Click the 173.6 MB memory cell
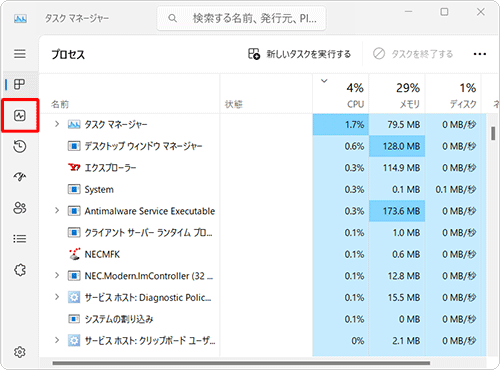500x370 pixels. [397, 211]
